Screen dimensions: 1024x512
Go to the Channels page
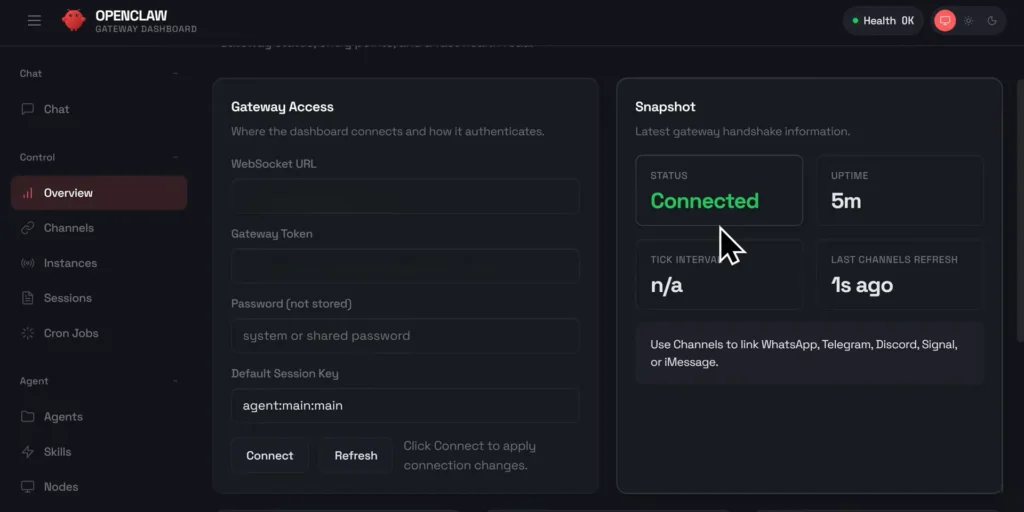click(68, 228)
